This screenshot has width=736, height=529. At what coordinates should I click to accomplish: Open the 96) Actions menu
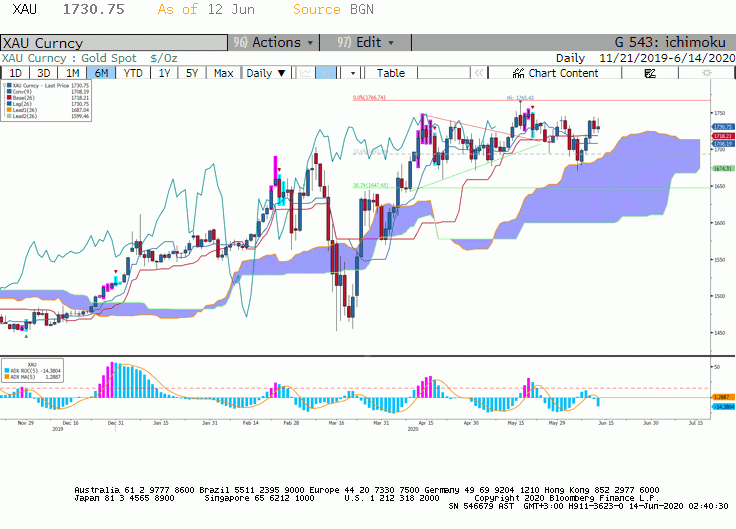(274, 42)
